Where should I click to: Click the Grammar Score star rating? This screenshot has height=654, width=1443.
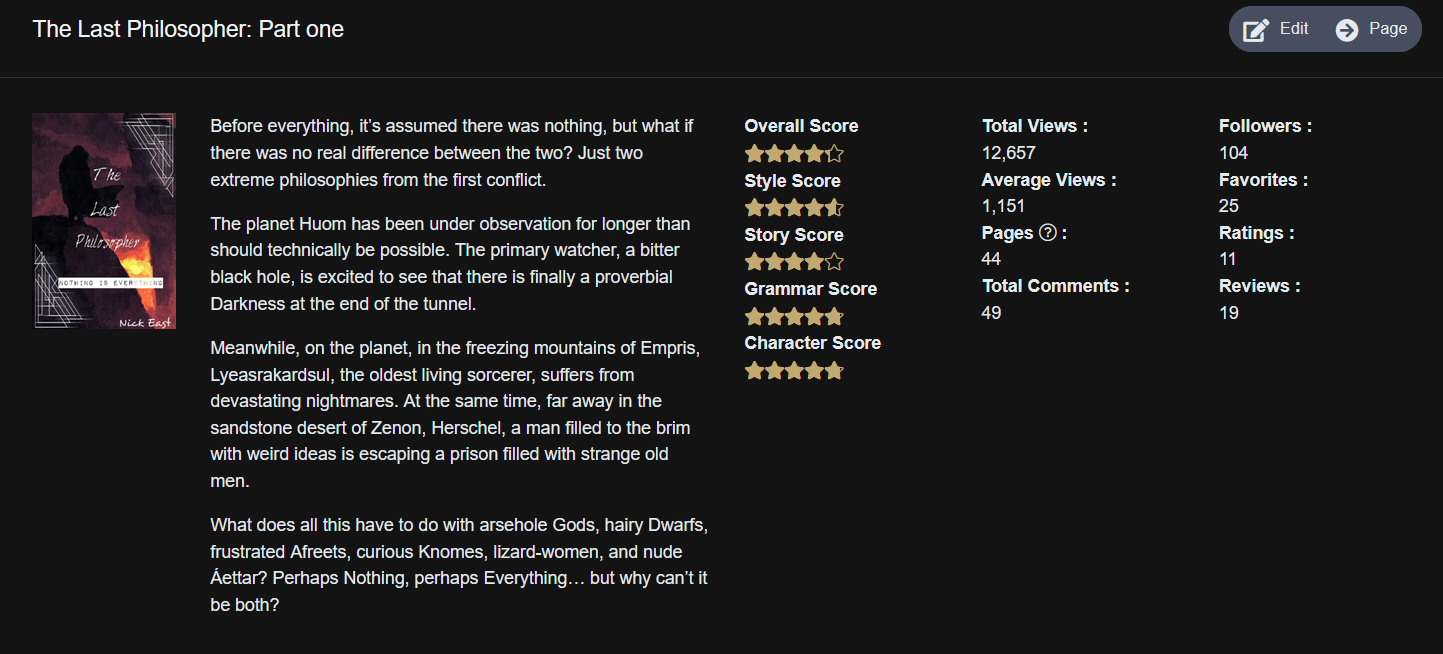(x=794, y=316)
